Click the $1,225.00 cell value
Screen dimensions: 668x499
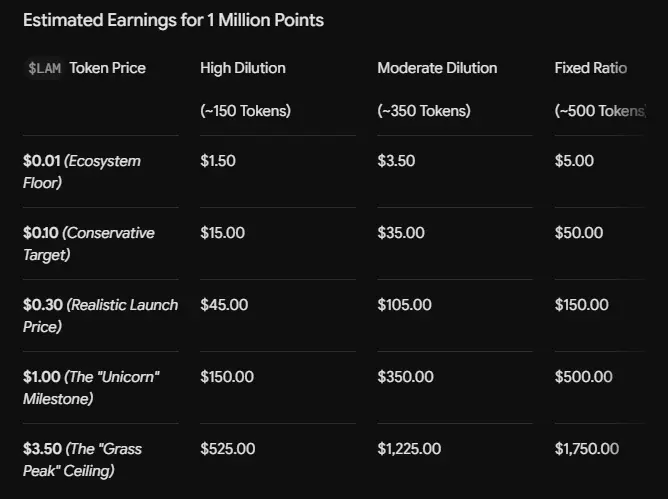click(x=409, y=449)
